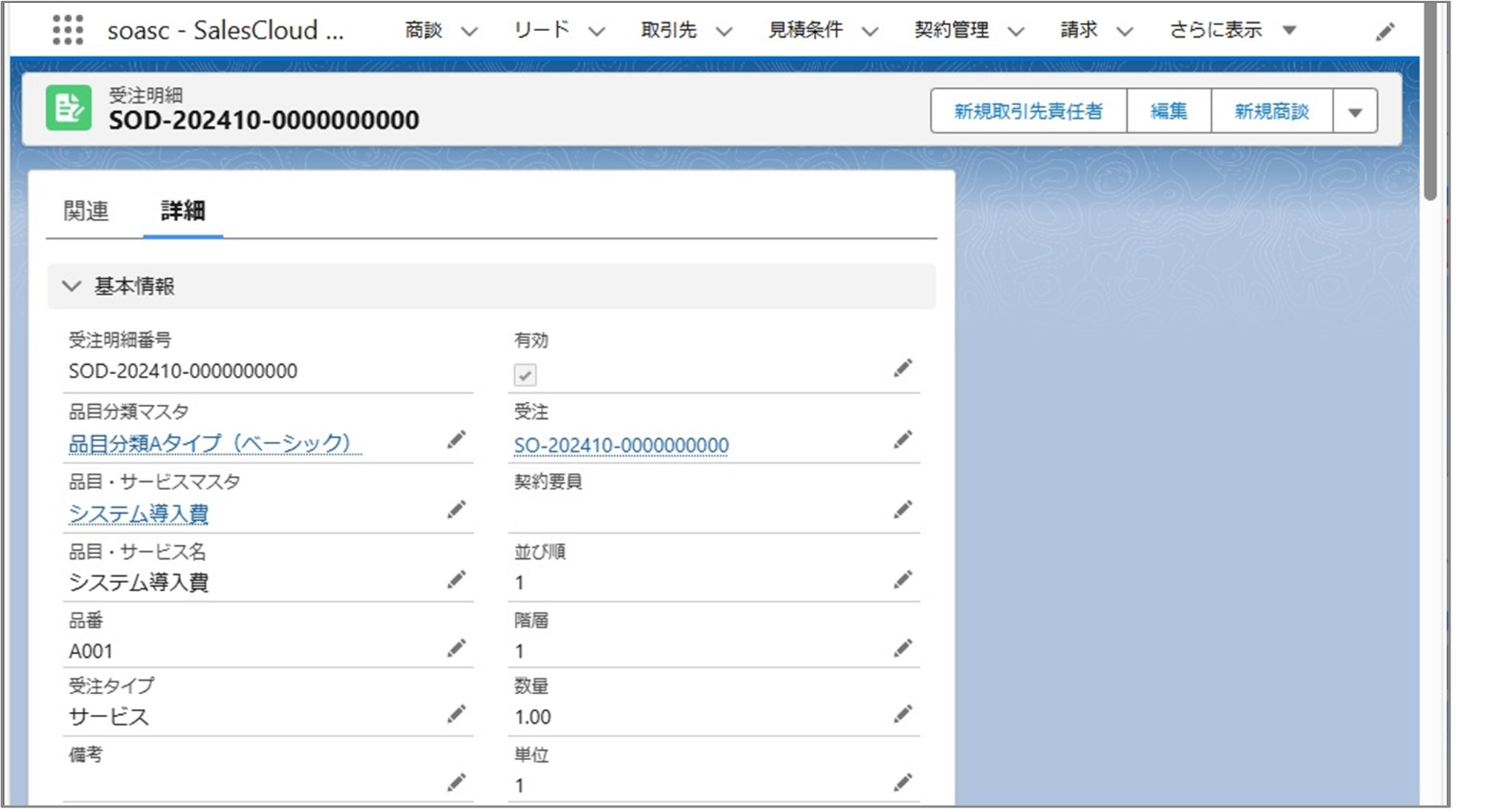Image resolution: width=1504 pixels, height=812 pixels.
Task: Collapse the 基本情報 section
Action: pyautogui.click(x=71, y=286)
